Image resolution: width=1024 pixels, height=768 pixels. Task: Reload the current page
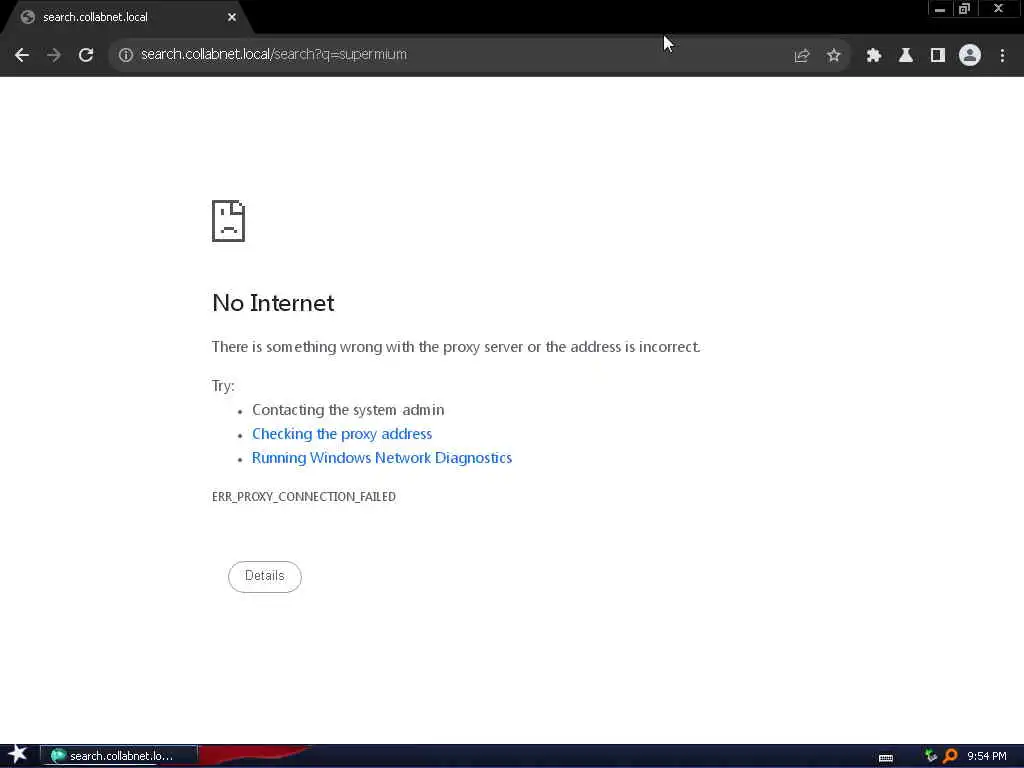pyautogui.click(x=86, y=56)
